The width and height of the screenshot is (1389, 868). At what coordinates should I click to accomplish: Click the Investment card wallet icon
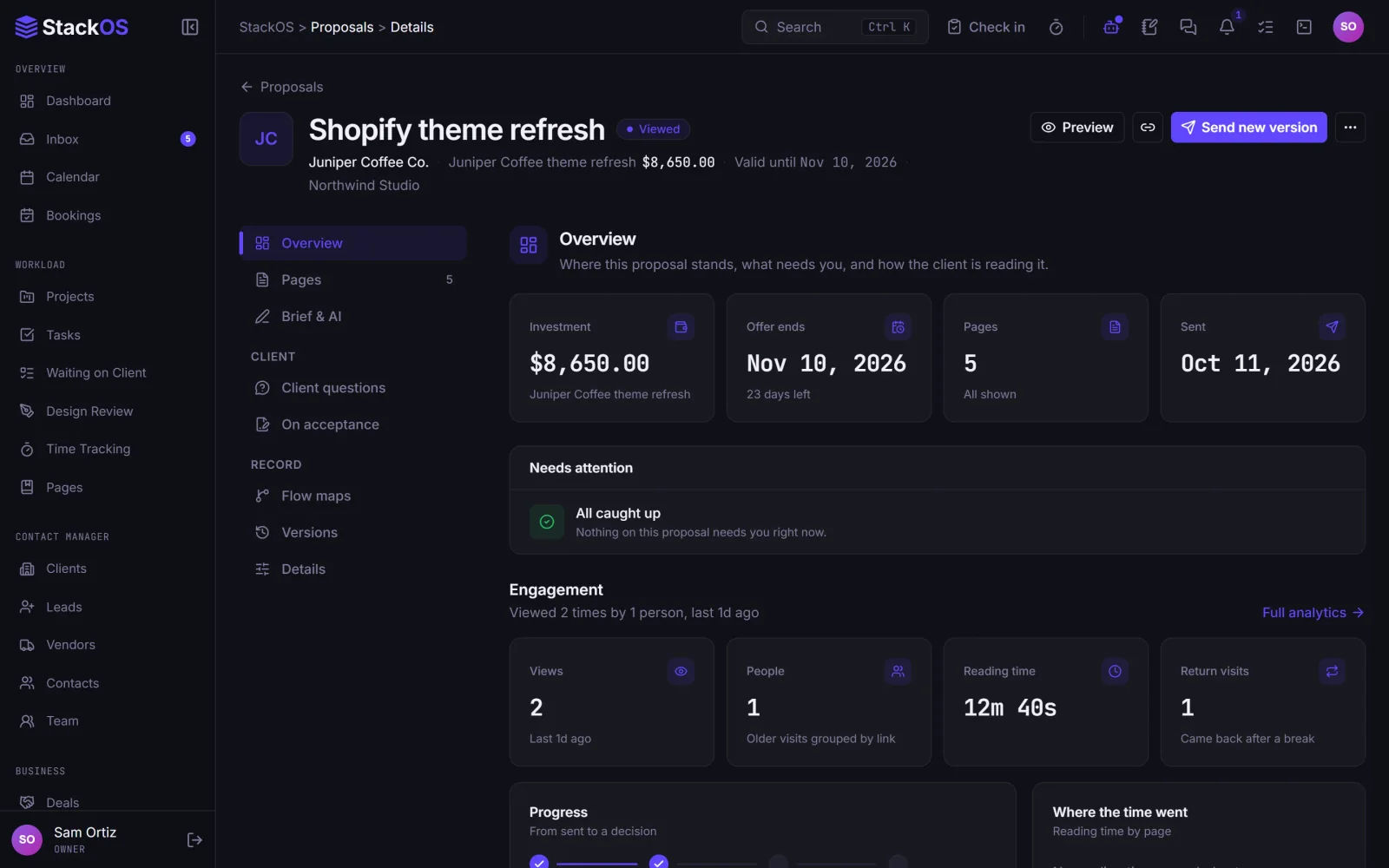[x=681, y=327]
